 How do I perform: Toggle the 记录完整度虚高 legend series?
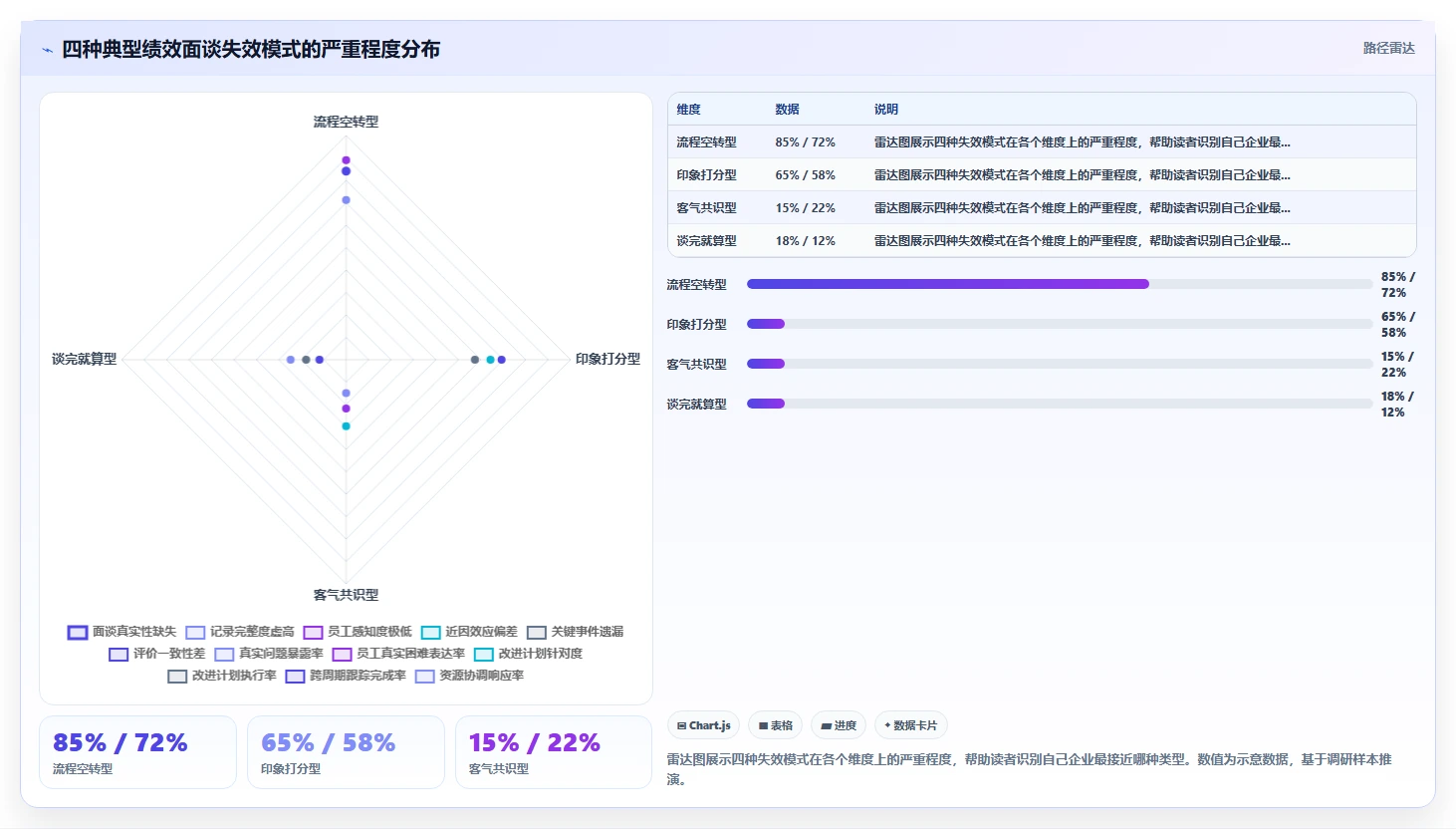pos(240,632)
